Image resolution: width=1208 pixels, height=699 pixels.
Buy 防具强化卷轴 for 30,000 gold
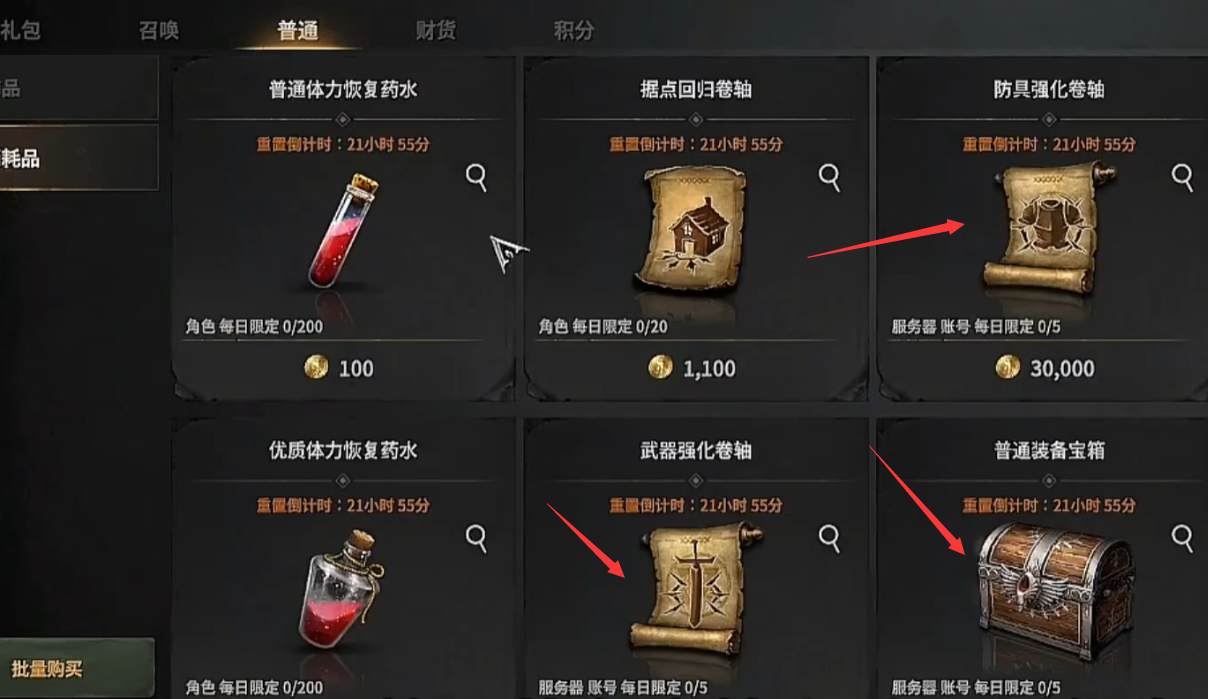[1046, 368]
